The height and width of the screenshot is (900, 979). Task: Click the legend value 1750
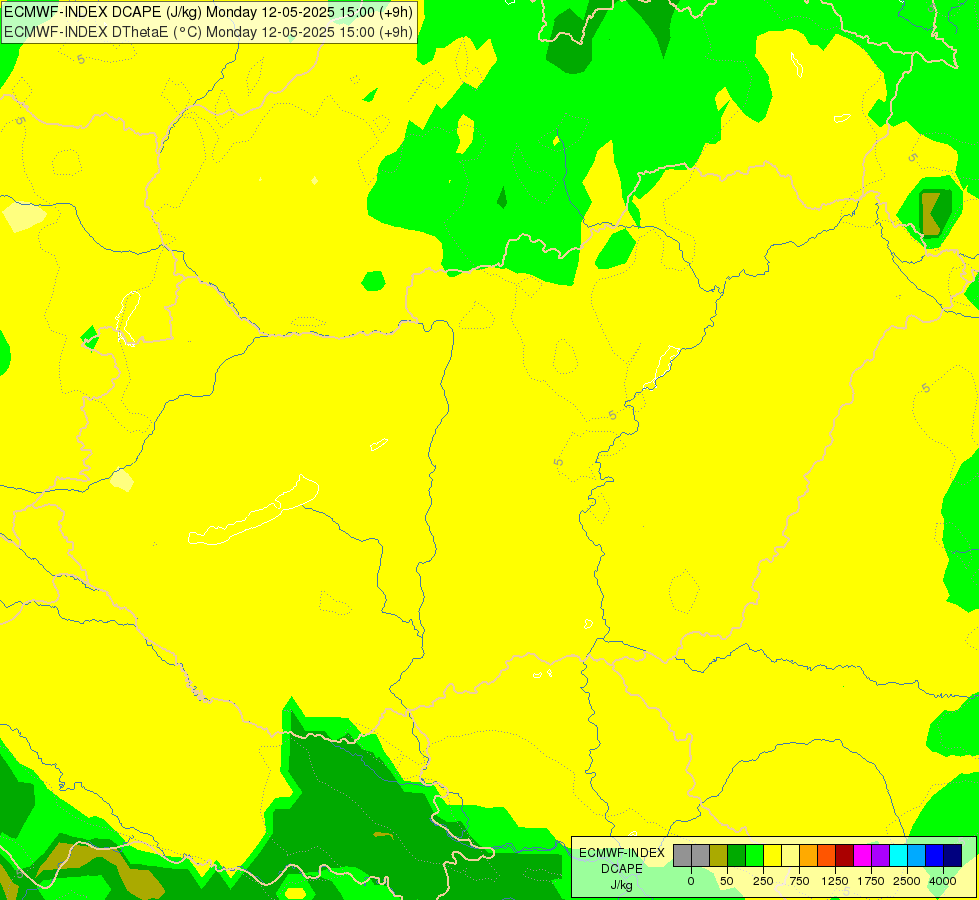coord(871,881)
